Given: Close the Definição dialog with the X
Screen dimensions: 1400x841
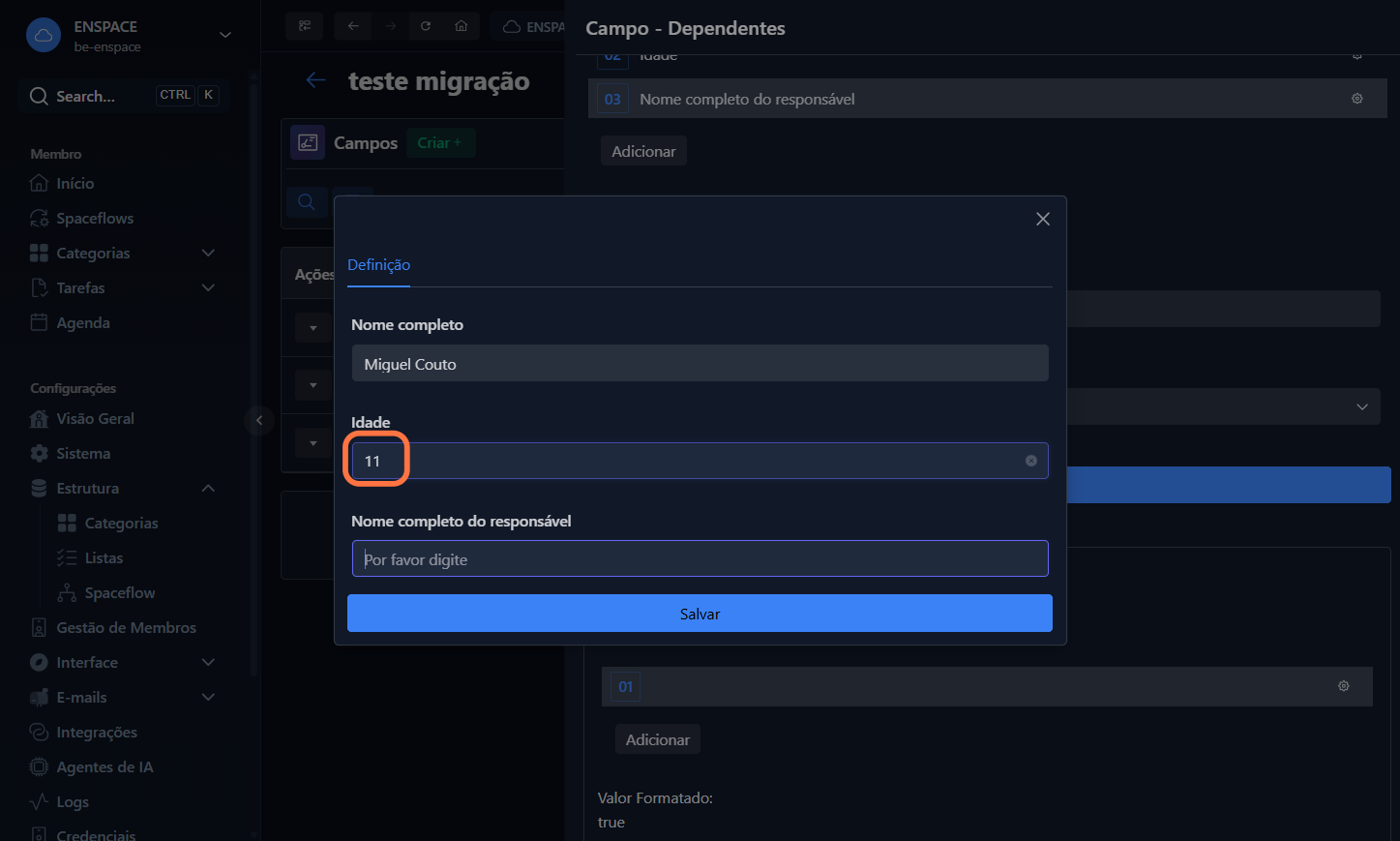Looking at the screenshot, I should pyautogui.click(x=1043, y=219).
